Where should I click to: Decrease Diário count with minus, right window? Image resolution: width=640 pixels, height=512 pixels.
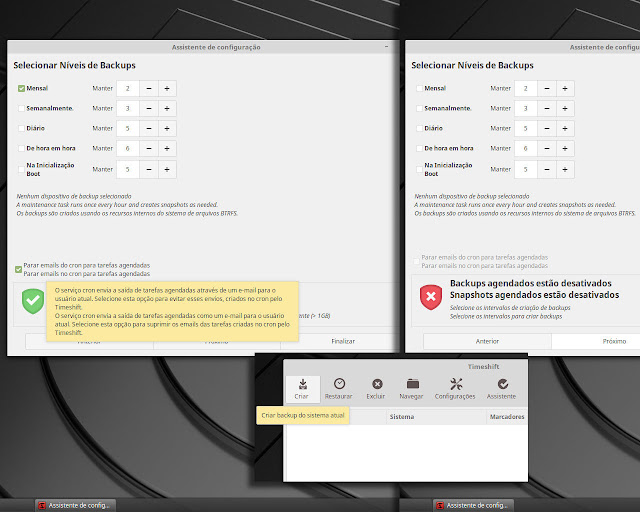[547, 128]
